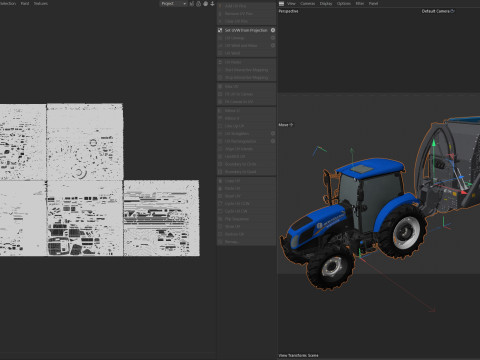Open the viewport Options menu
The width and height of the screenshot is (480, 360).
click(344, 3)
